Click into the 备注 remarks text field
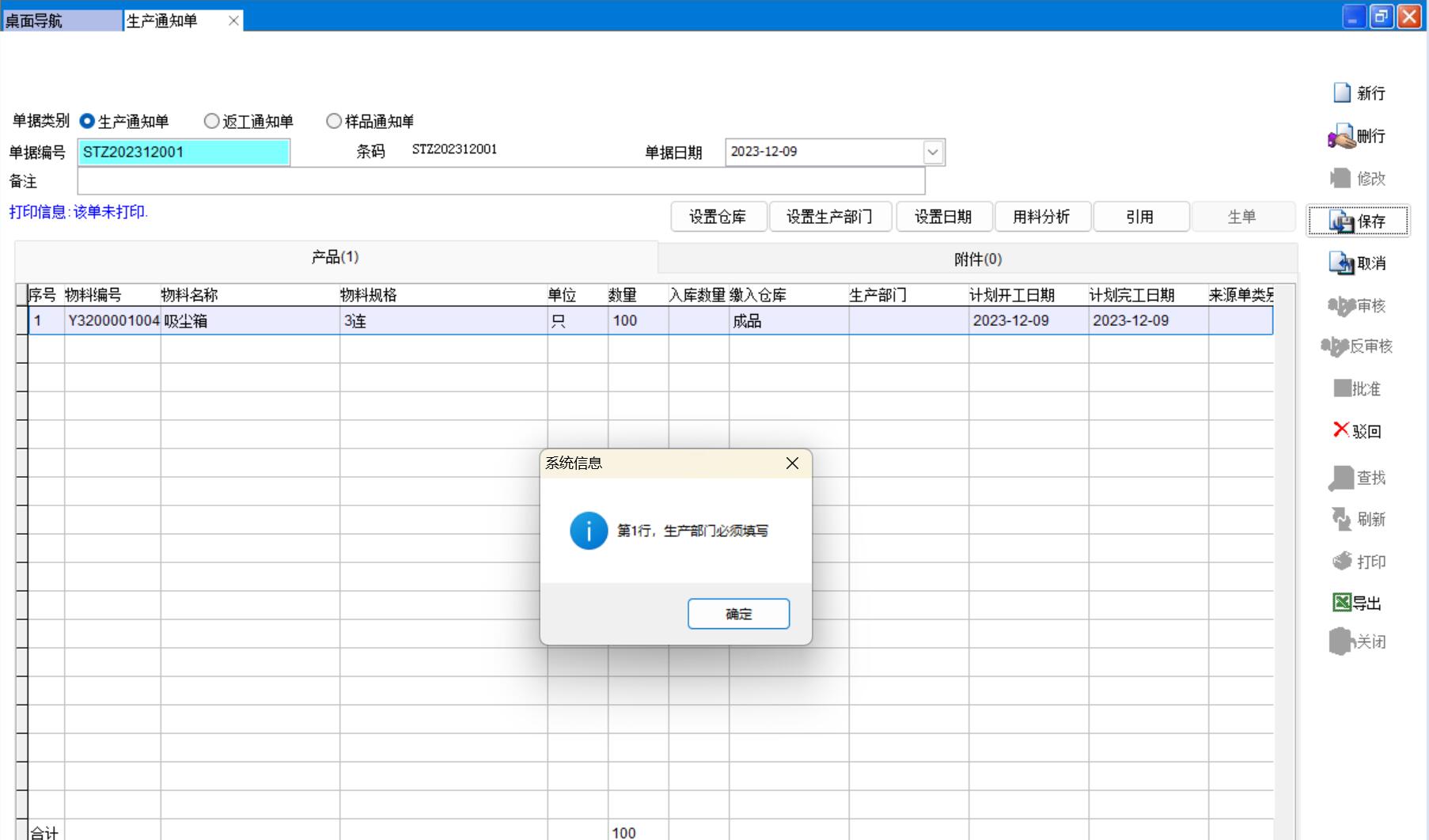This screenshot has height=840, width=1429. pyautogui.click(x=500, y=181)
